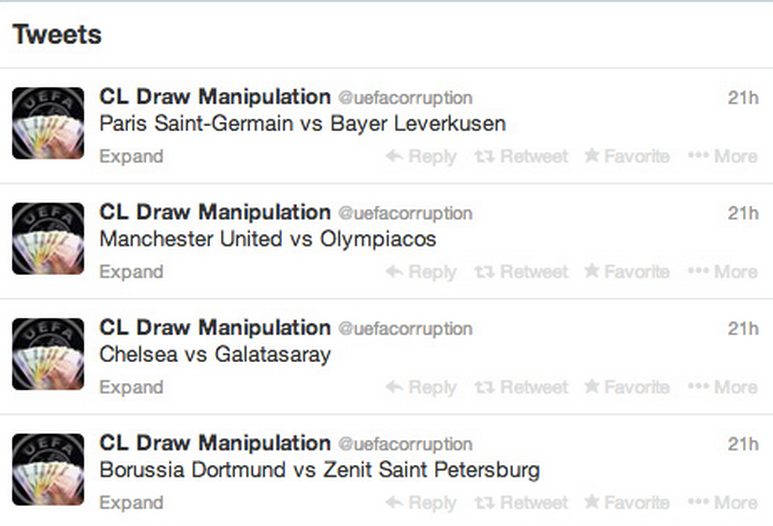The image size is (773, 526).
Task: Retweet the Chelsea vs Galatasaray tweet
Action: pyautogui.click(x=521, y=387)
